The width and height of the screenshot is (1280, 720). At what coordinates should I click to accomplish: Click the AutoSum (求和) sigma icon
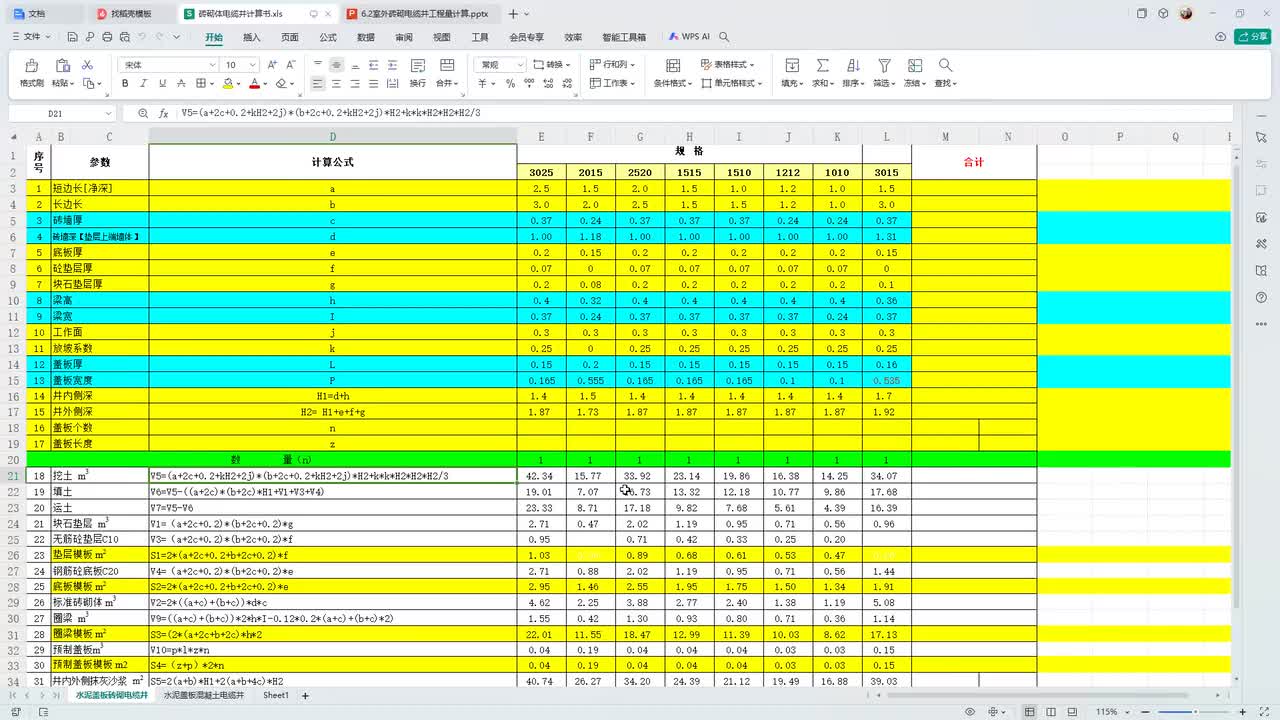point(822,65)
